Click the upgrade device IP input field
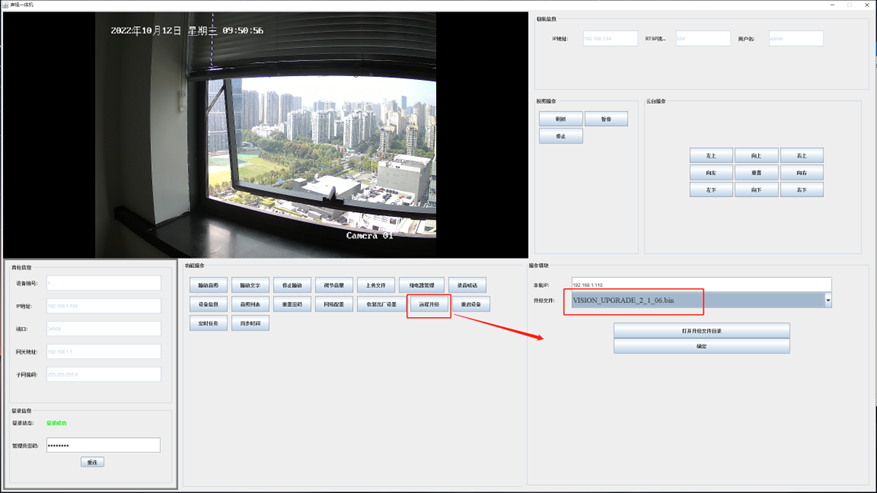Image resolution: width=877 pixels, height=493 pixels. (700, 285)
